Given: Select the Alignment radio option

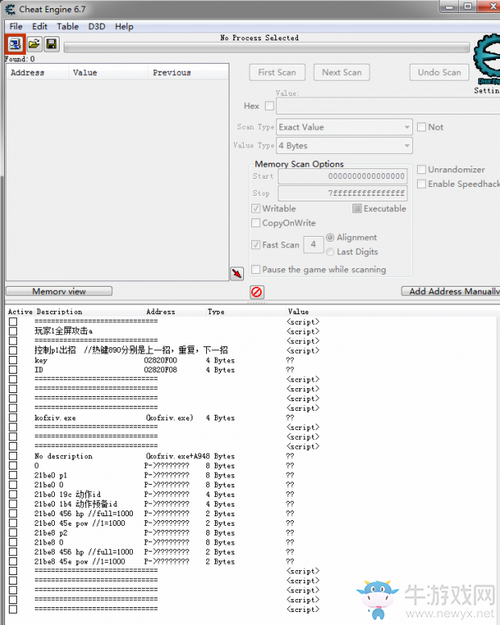Looking at the screenshot, I should [330, 238].
